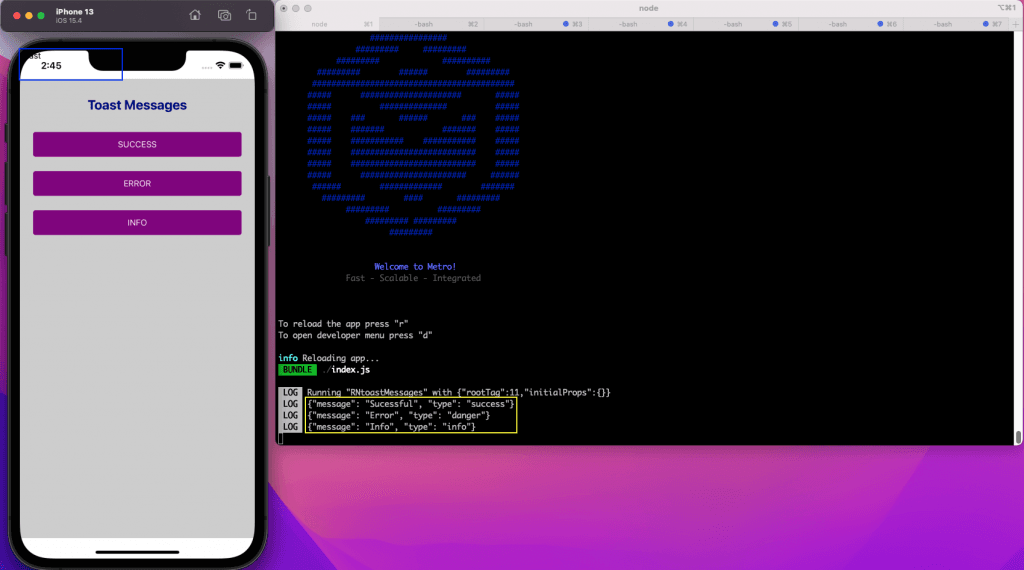
Task: Tap the ERROR toast button
Action: pyautogui.click(x=137, y=184)
